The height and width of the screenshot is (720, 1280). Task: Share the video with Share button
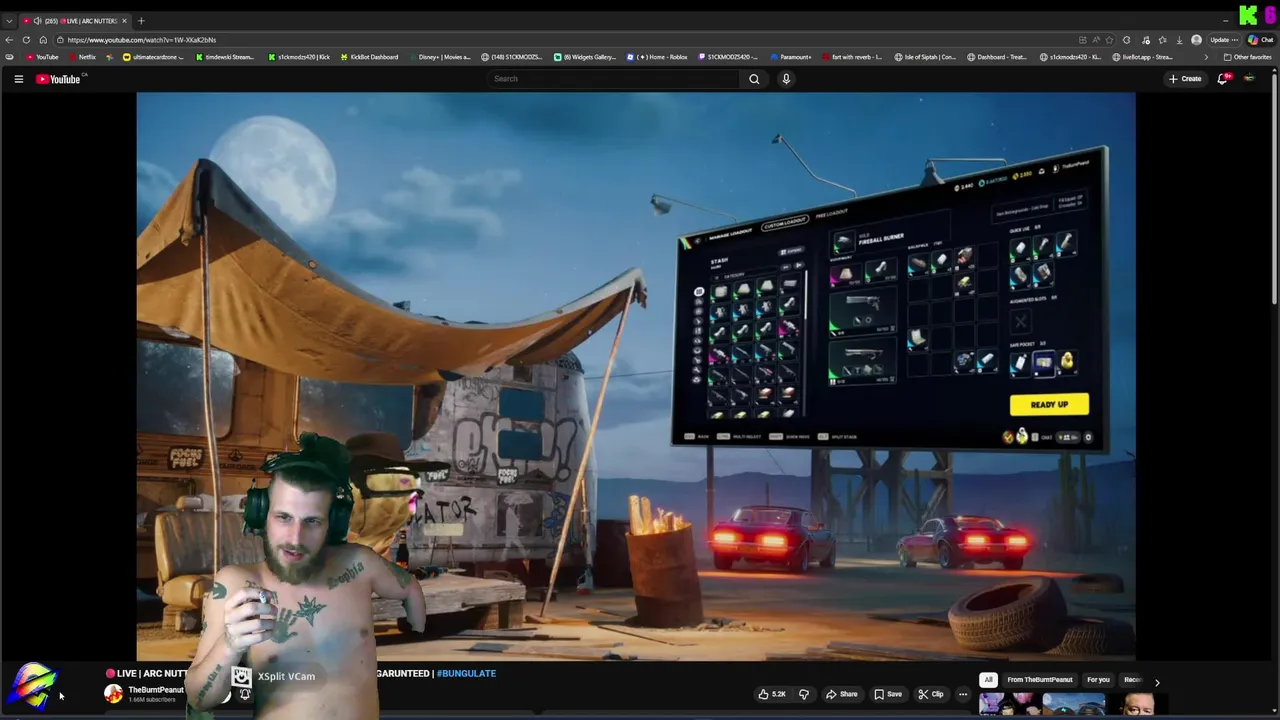coord(842,694)
